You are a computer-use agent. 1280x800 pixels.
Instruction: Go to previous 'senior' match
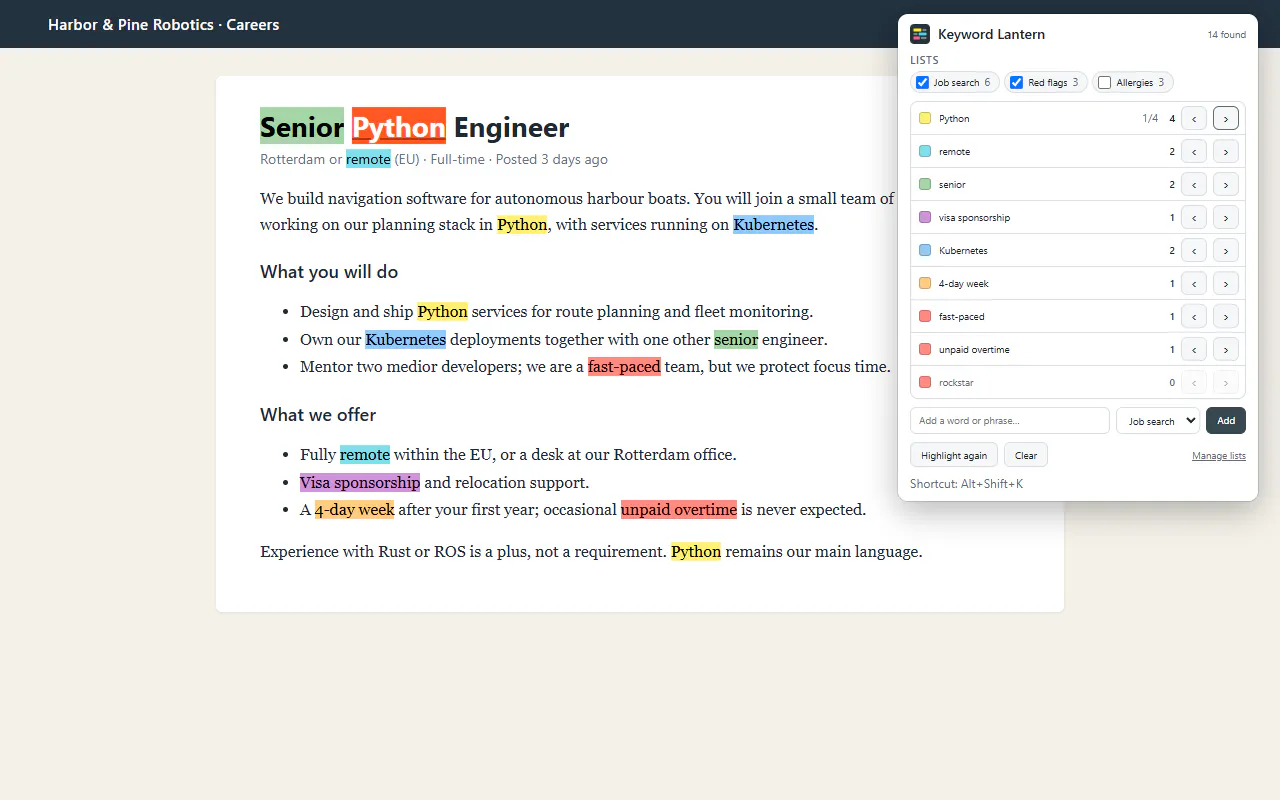(x=1194, y=184)
